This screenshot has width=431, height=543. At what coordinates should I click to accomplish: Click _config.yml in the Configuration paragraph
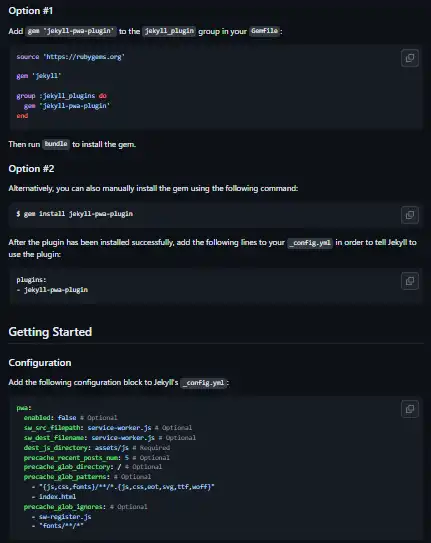(x=204, y=383)
